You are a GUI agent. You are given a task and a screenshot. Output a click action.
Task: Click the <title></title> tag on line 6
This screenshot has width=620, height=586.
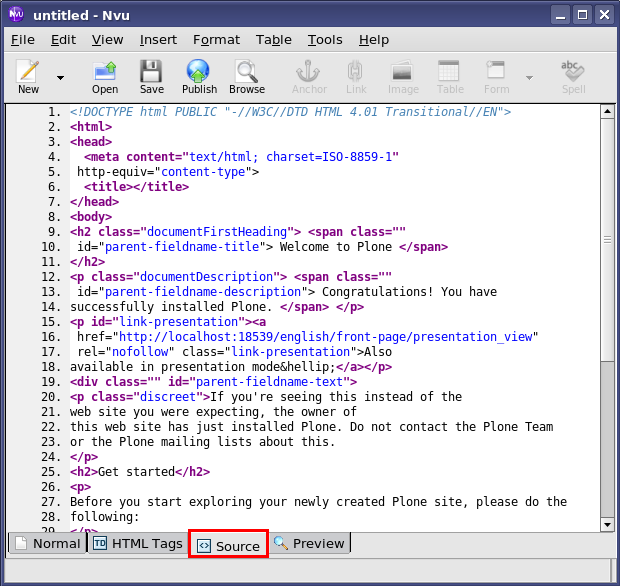pyautogui.click(x=136, y=187)
